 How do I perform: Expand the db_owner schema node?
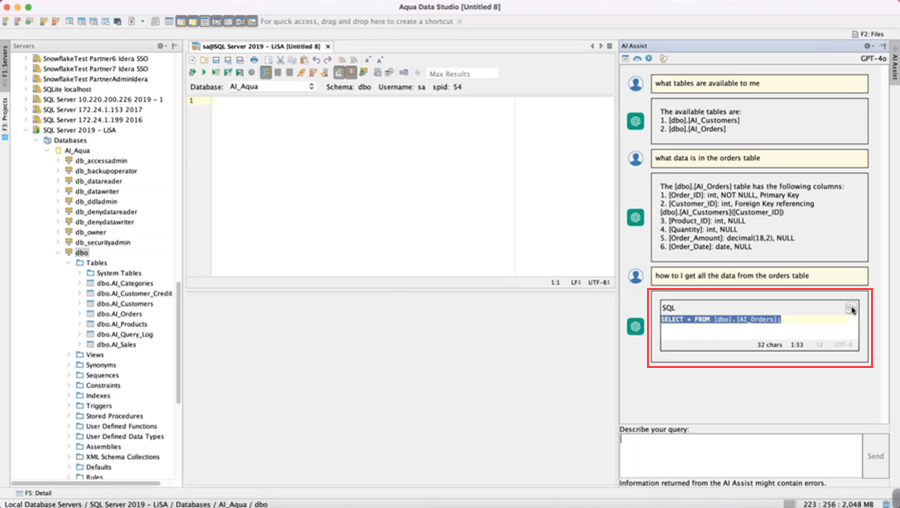57,232
